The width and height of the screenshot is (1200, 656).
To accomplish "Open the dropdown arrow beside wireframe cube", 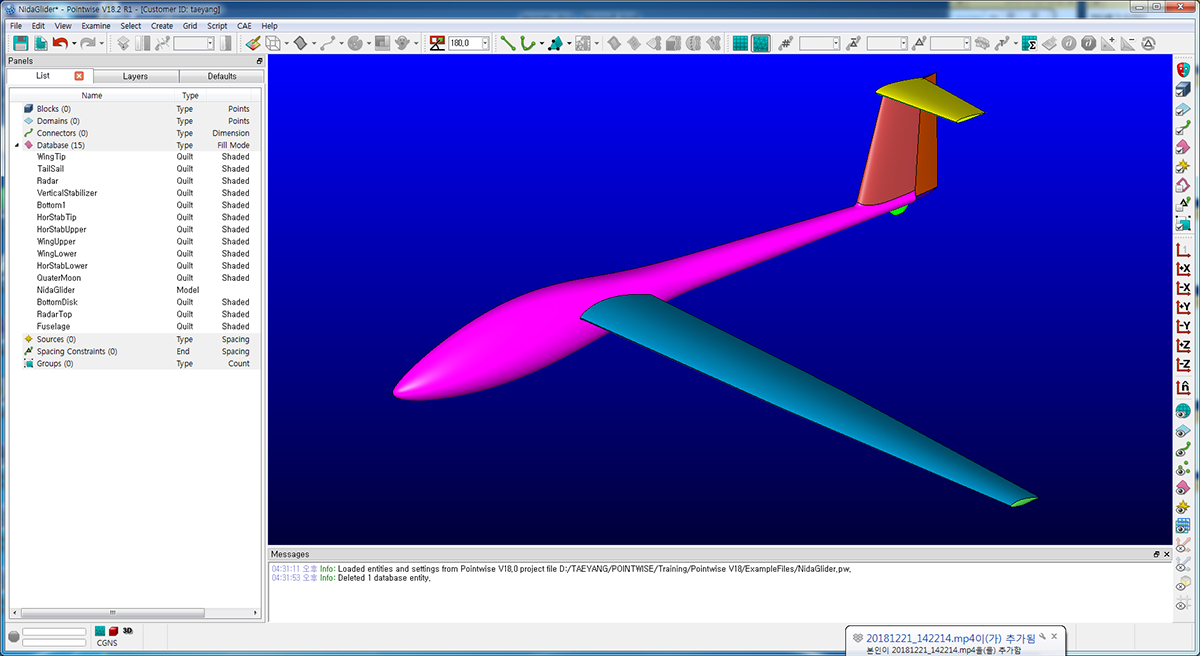I will point(286,43).
